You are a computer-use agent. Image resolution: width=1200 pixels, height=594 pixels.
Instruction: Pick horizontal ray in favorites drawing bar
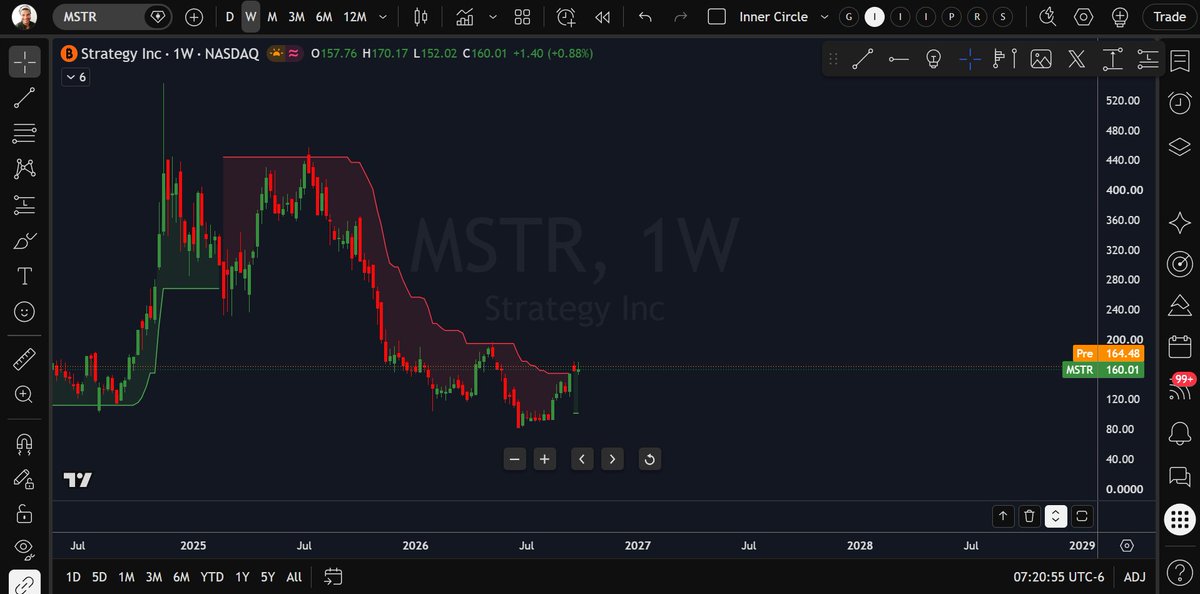[899, 60]
